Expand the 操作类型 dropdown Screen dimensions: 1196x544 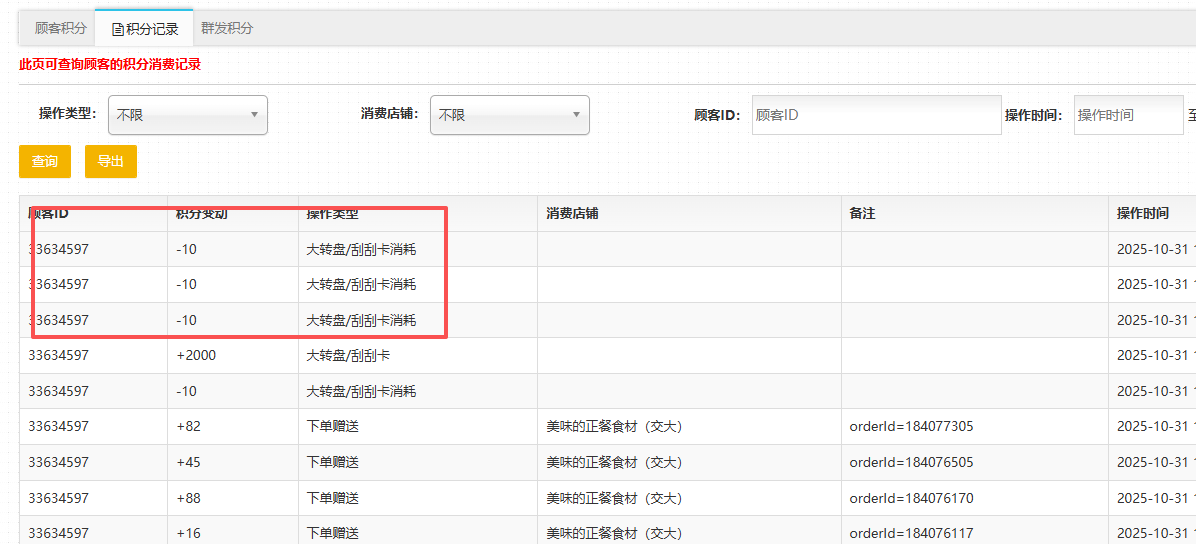click(188, 115)
